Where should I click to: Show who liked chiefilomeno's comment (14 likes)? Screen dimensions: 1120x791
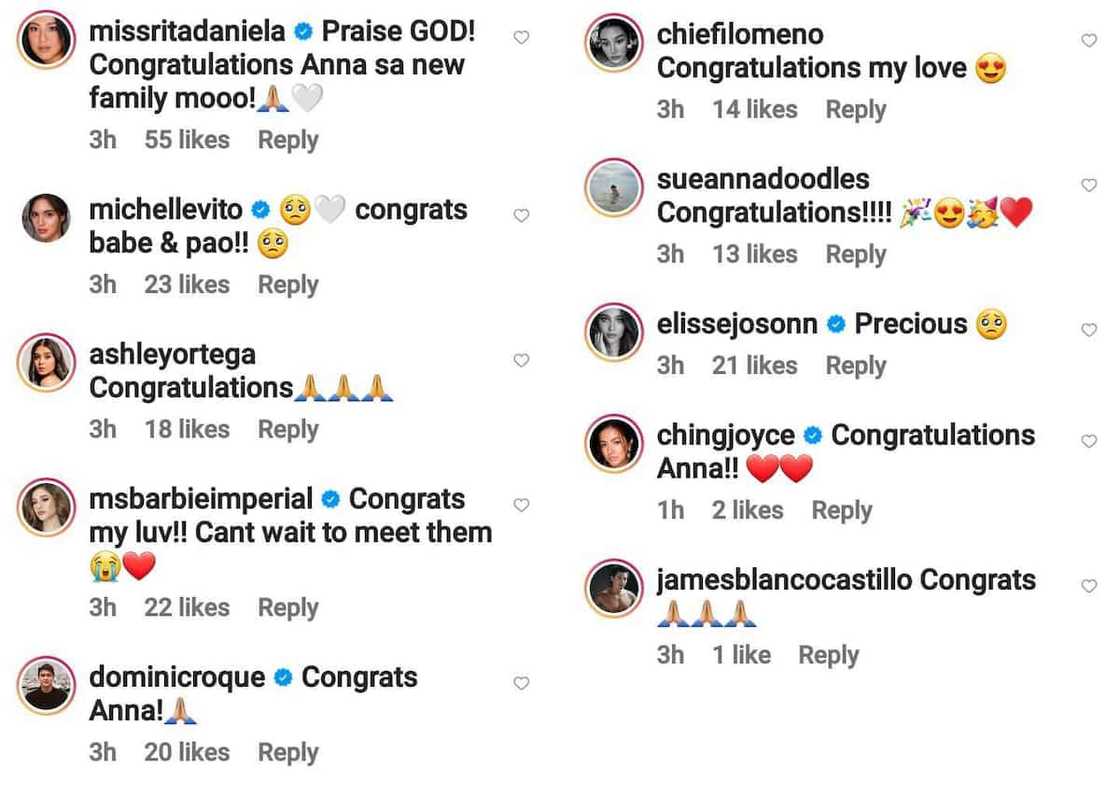coord(755,109)
